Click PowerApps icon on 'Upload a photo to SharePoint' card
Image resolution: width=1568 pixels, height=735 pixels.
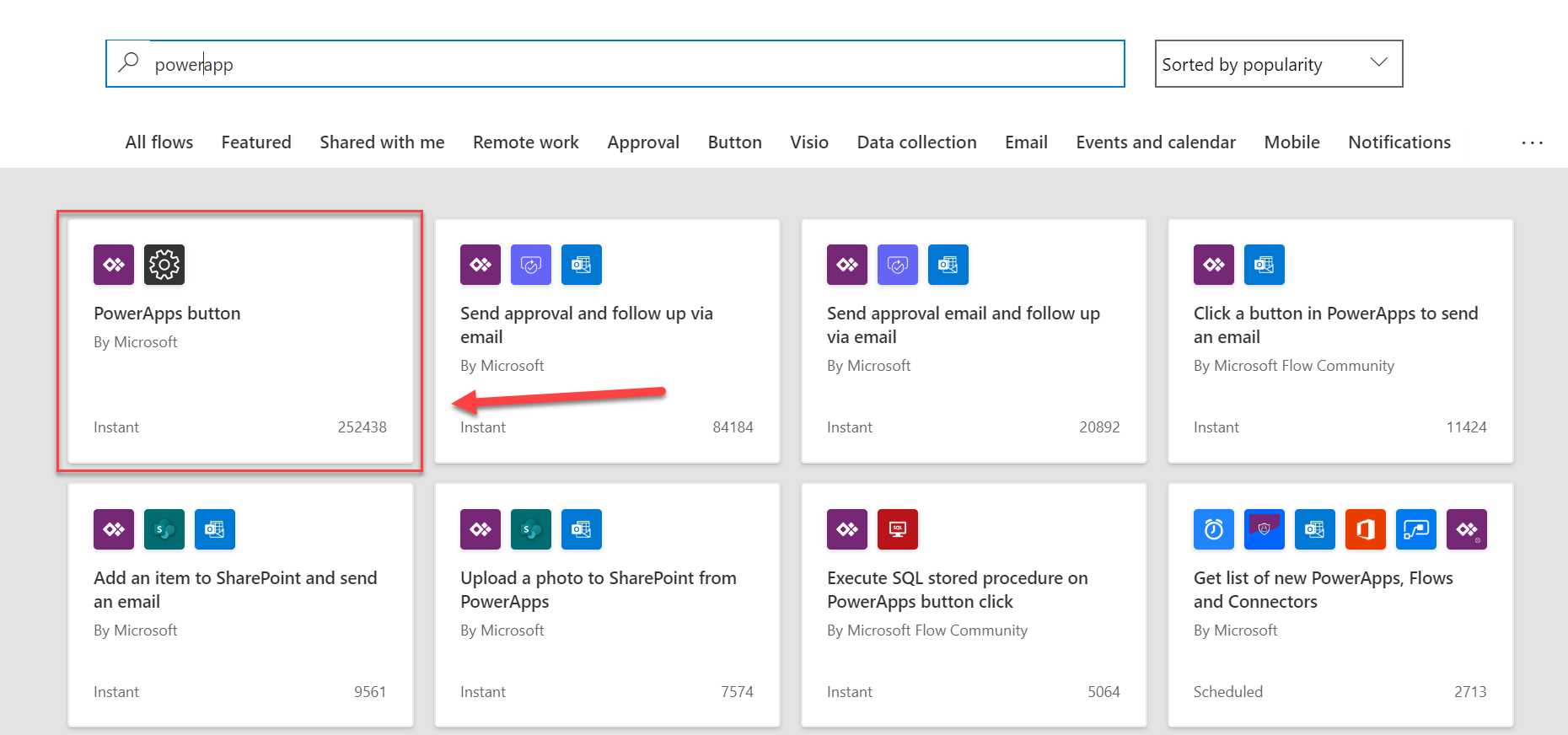481,529
